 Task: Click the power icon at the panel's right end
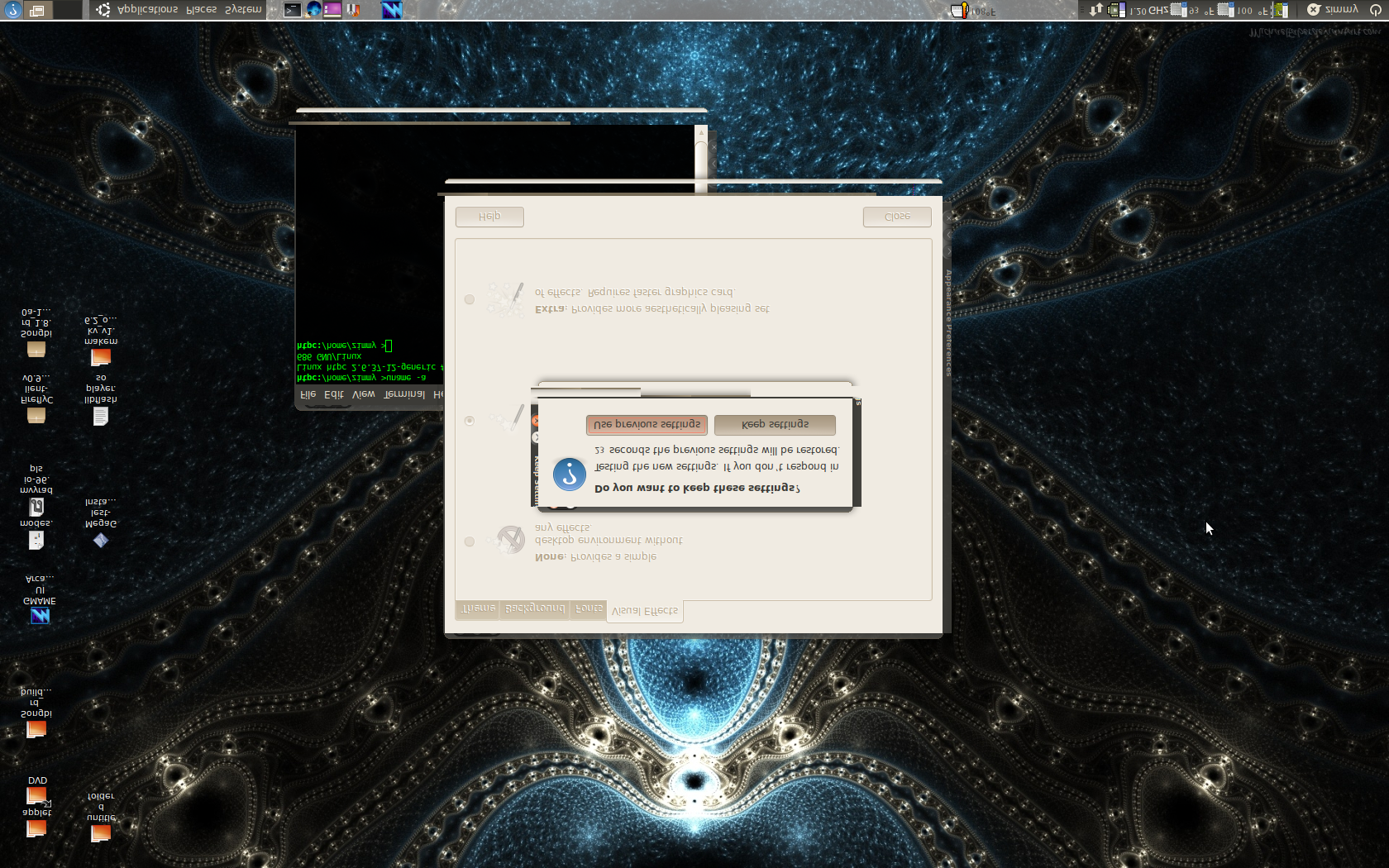pos(1376,10)
